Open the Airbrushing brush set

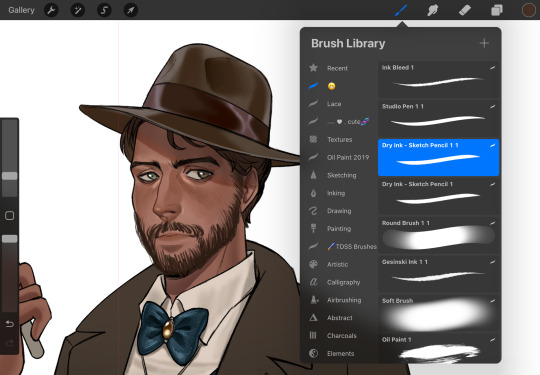[x=344, y=300]
